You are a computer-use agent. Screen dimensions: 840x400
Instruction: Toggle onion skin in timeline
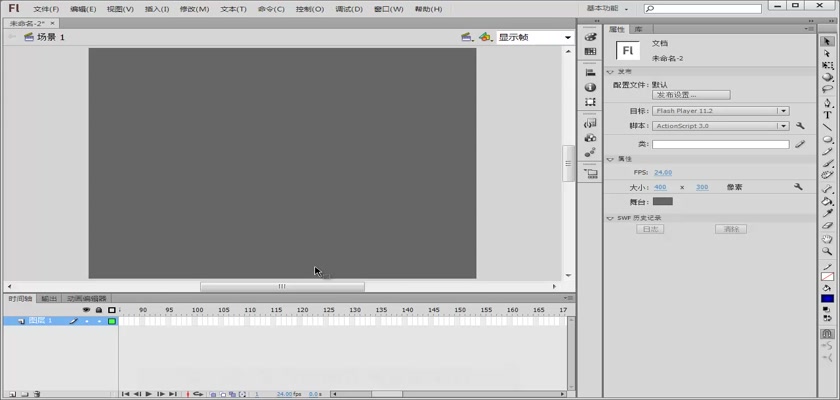(x=213, y=394)
